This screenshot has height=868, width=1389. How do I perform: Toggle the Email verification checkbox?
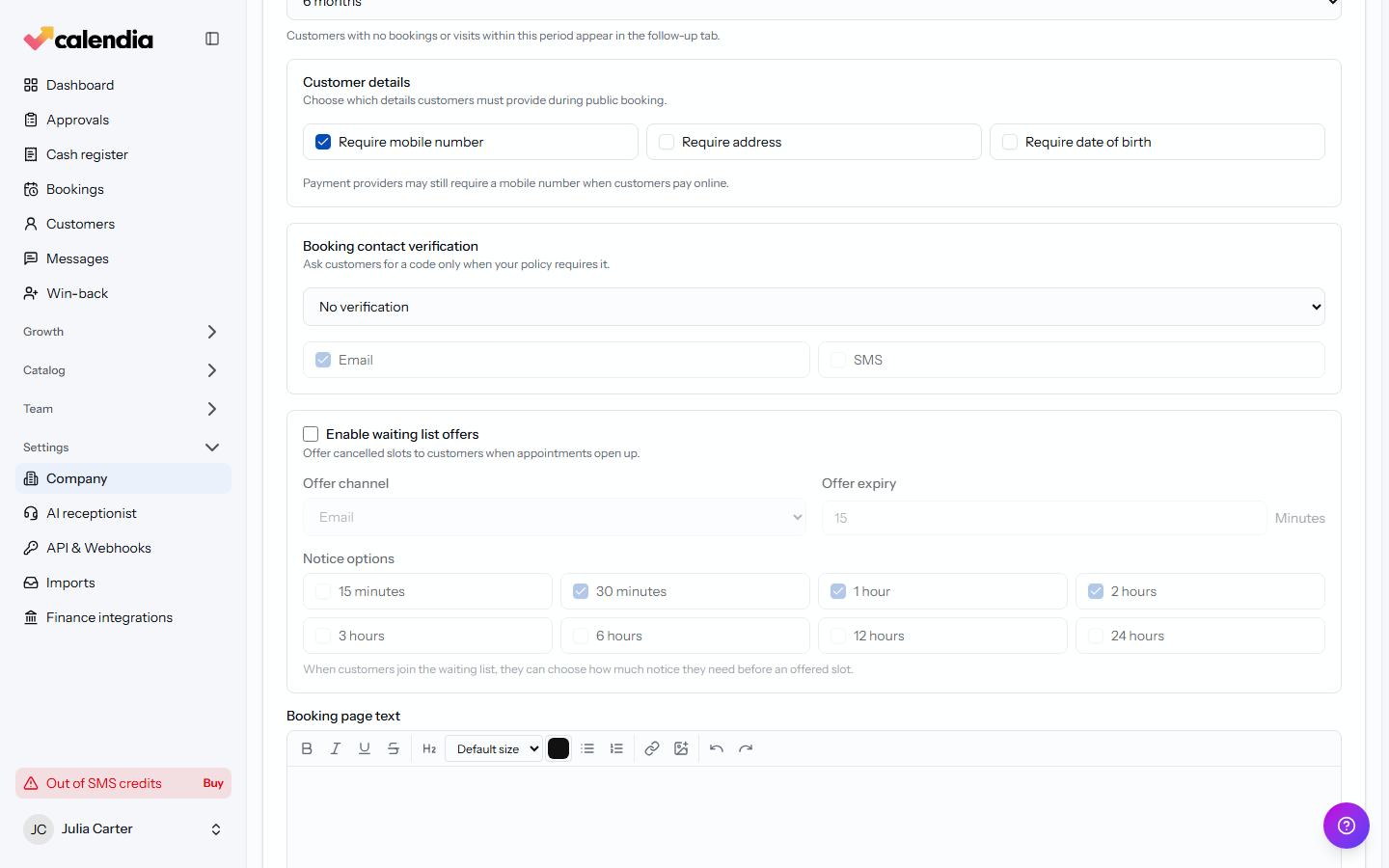tap(323, 360)
